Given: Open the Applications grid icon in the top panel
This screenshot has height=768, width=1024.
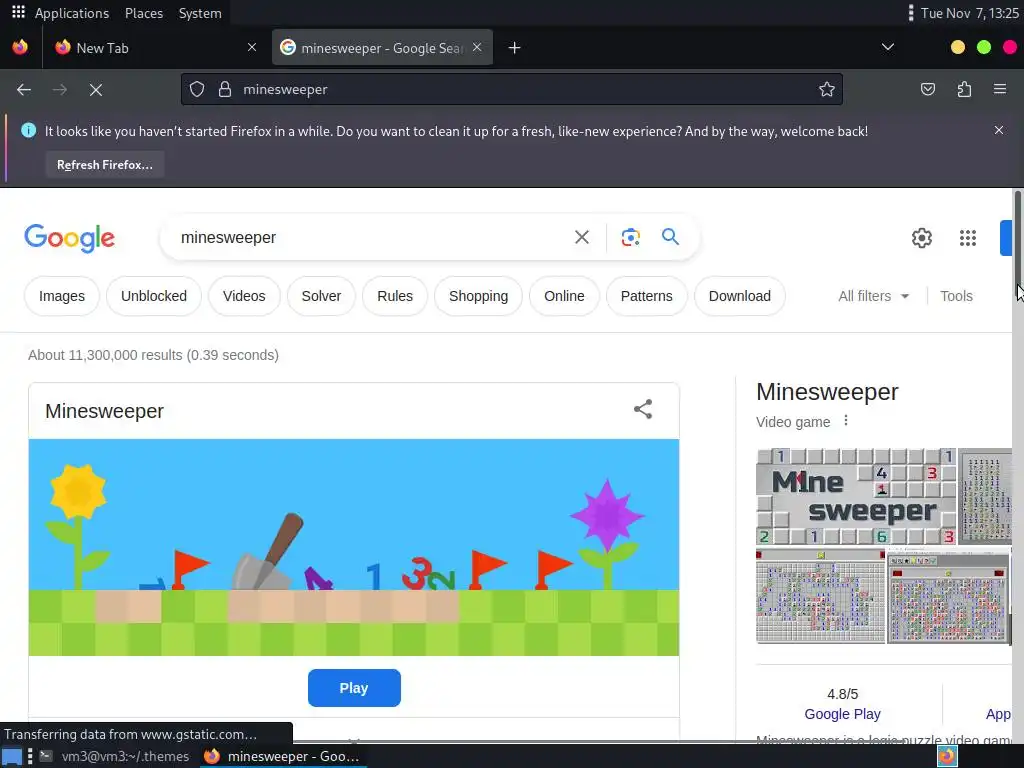Looking at the screenshot, I should 18,12.
